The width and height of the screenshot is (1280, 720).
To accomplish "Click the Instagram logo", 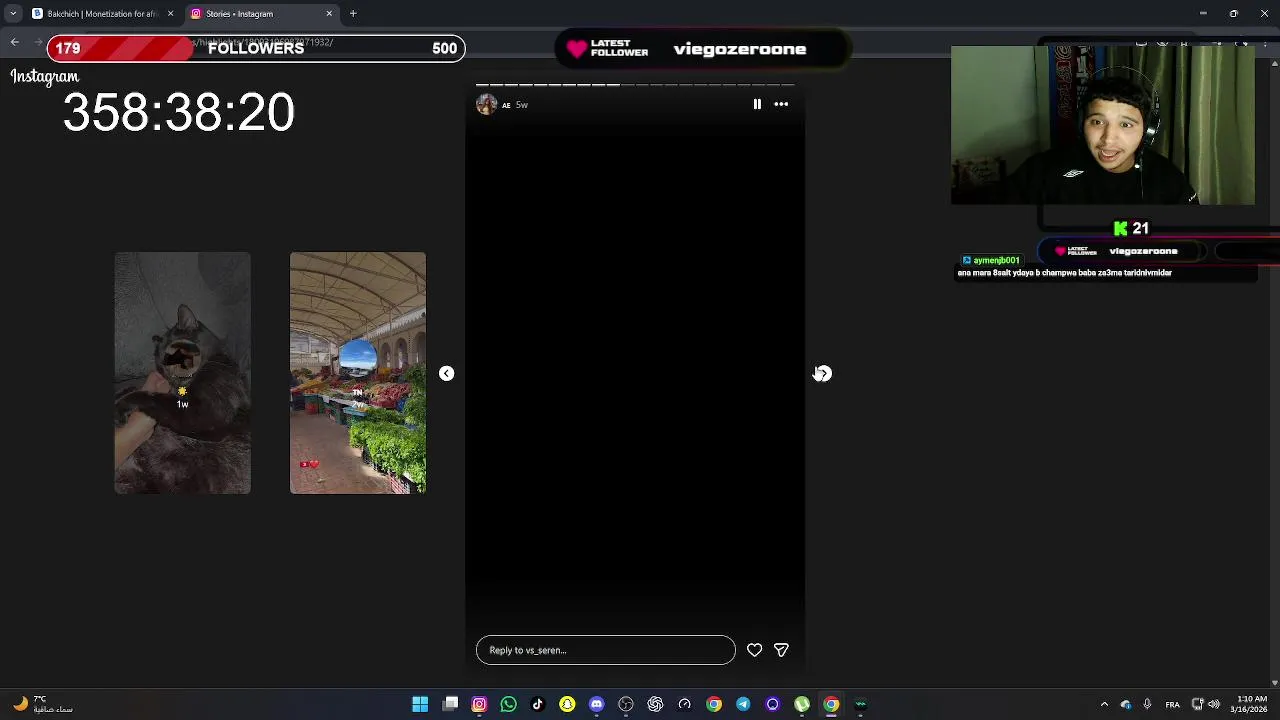I will [44, 76].
